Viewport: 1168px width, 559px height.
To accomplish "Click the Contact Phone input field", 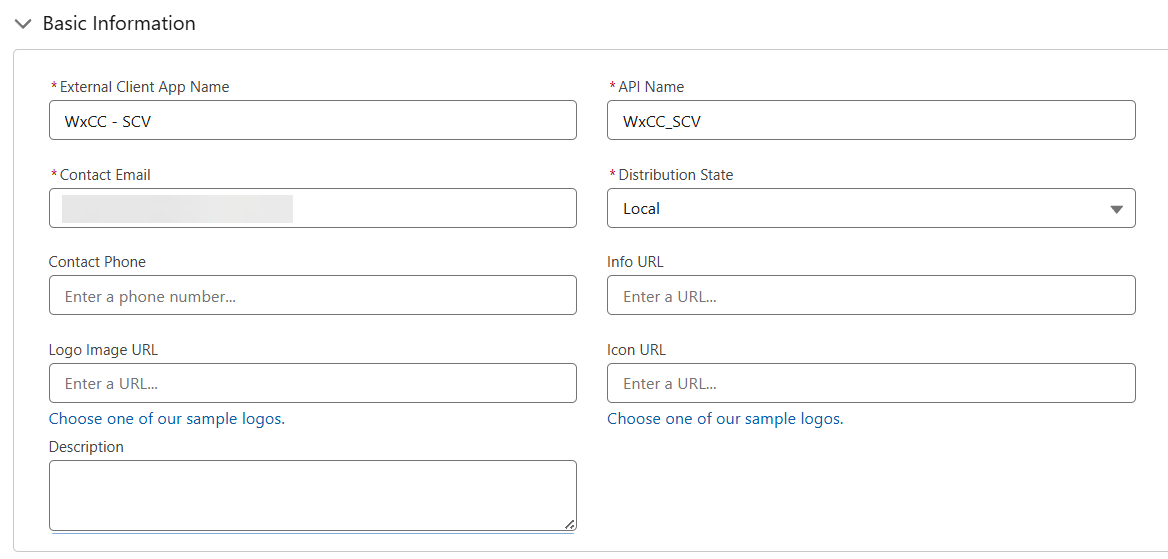I will pos(313,295).
